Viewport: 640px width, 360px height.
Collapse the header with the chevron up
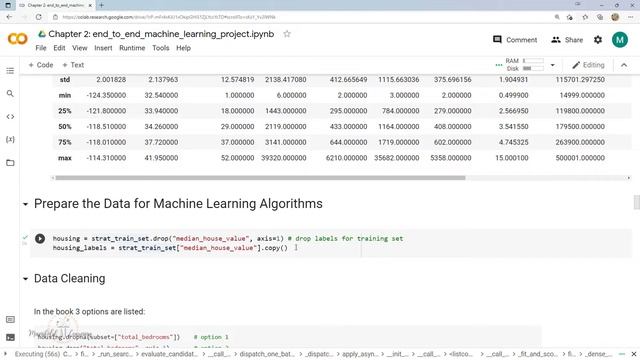point(624,65)
